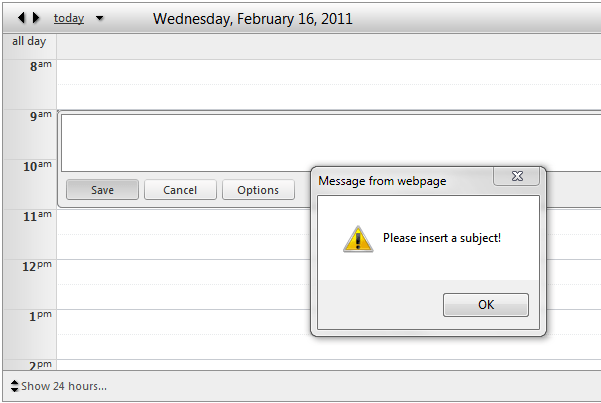
Task: Open appointment Options
Action: coord(258,190)
